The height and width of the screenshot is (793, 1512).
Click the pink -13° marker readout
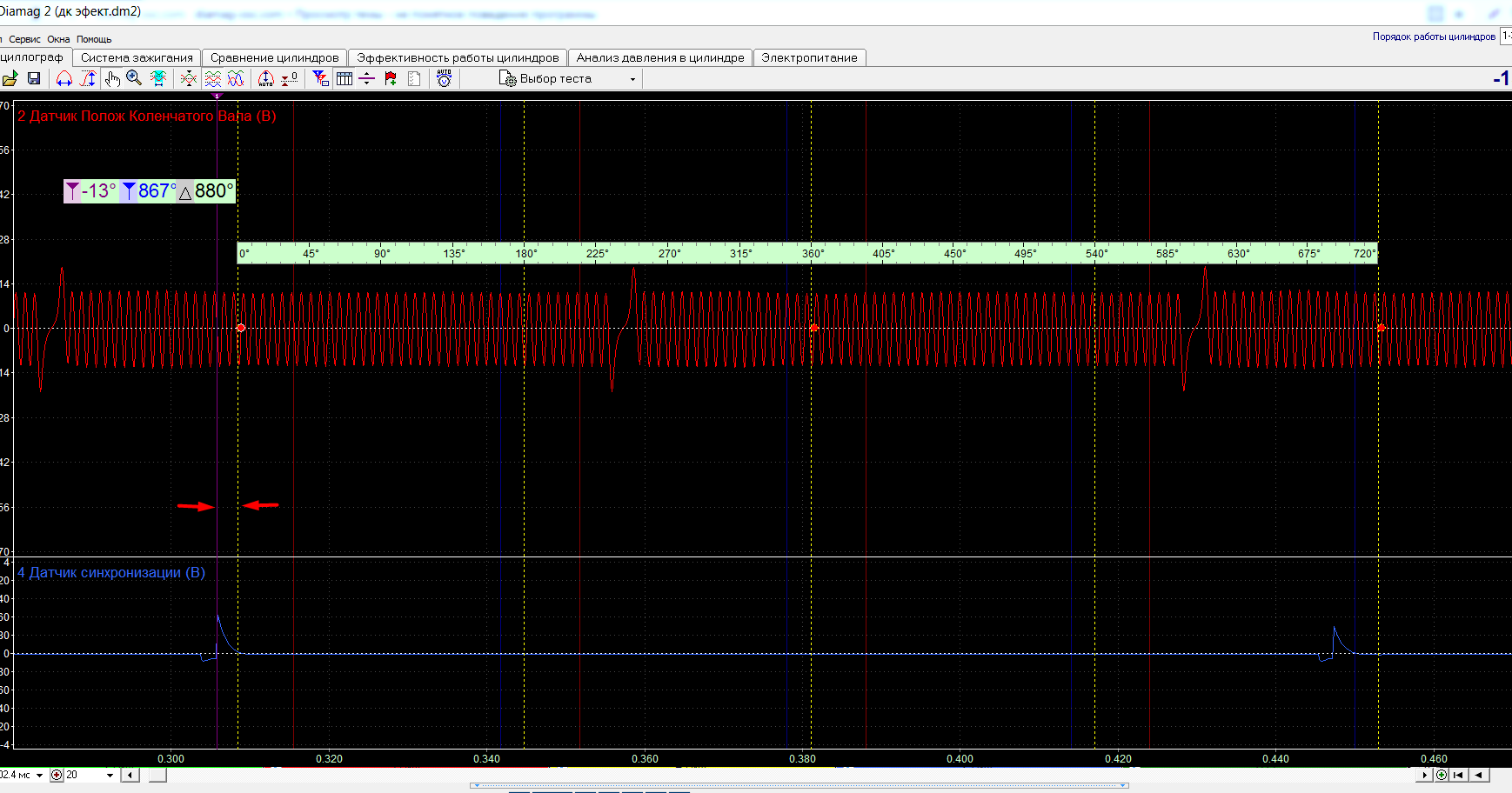point(90,191)
